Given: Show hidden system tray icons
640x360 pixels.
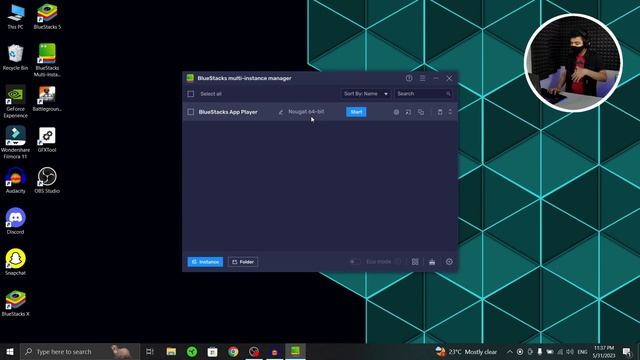Looking at the screenshot, I should 510,351.
